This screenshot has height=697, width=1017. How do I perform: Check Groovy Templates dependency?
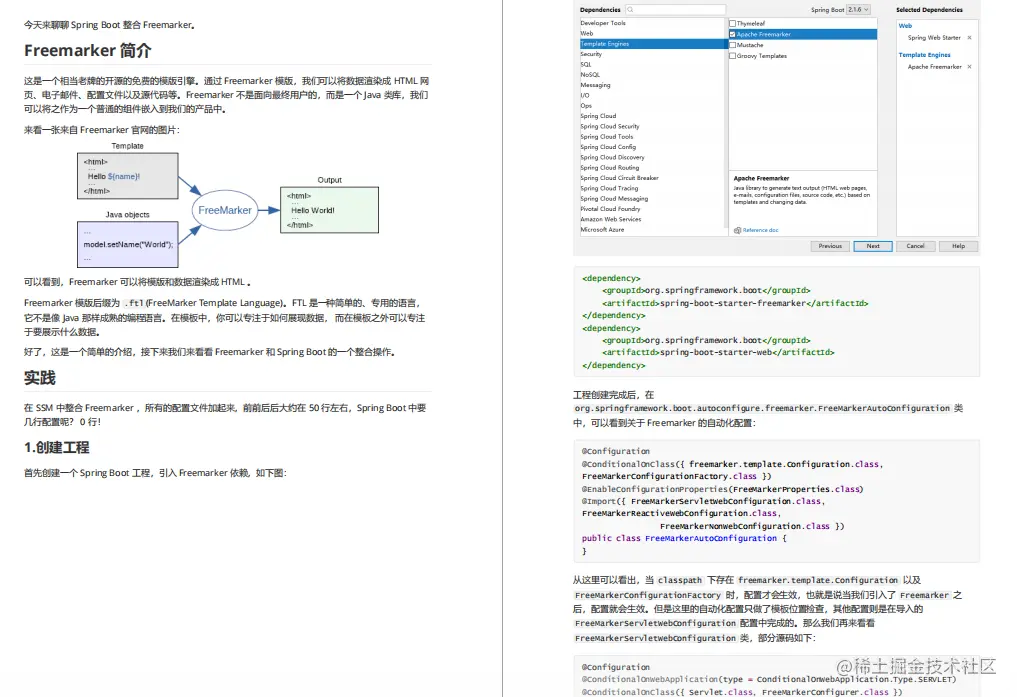(x=733, y=56)
